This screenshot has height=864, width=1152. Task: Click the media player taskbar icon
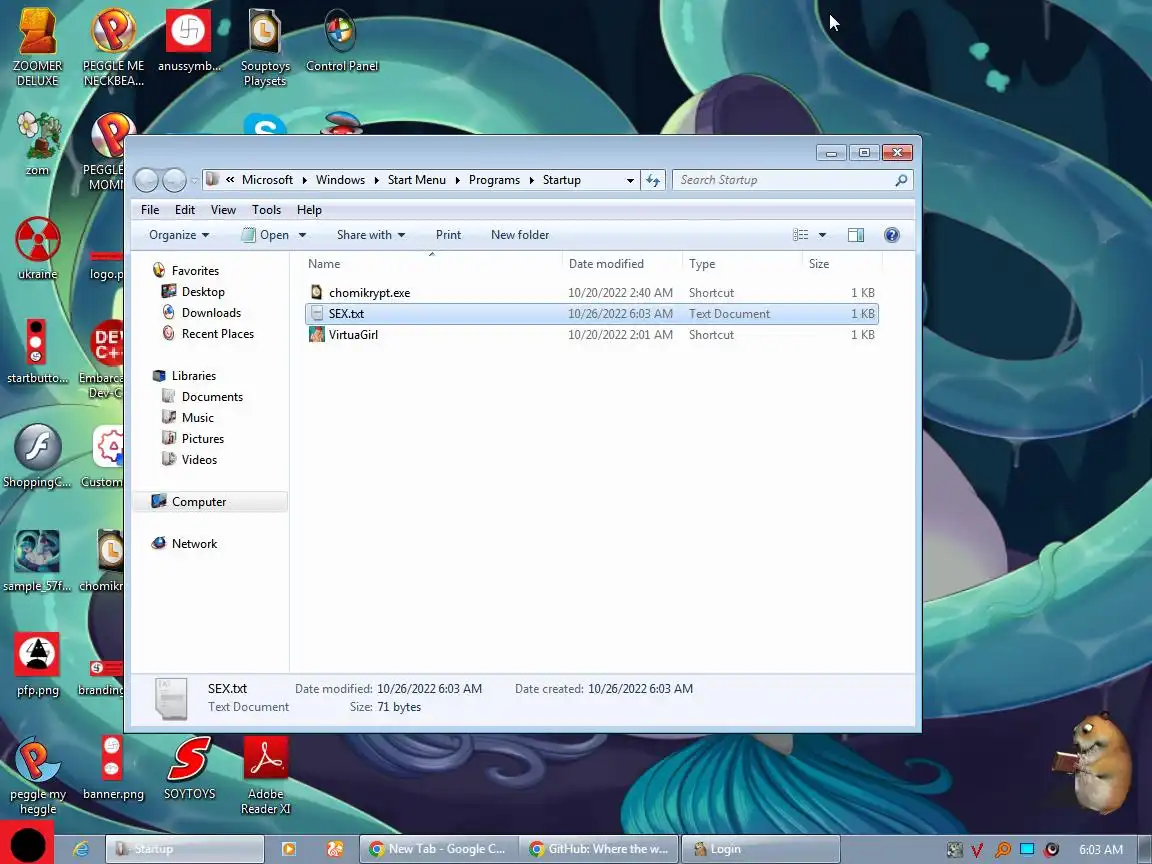(x=289, y=849)
